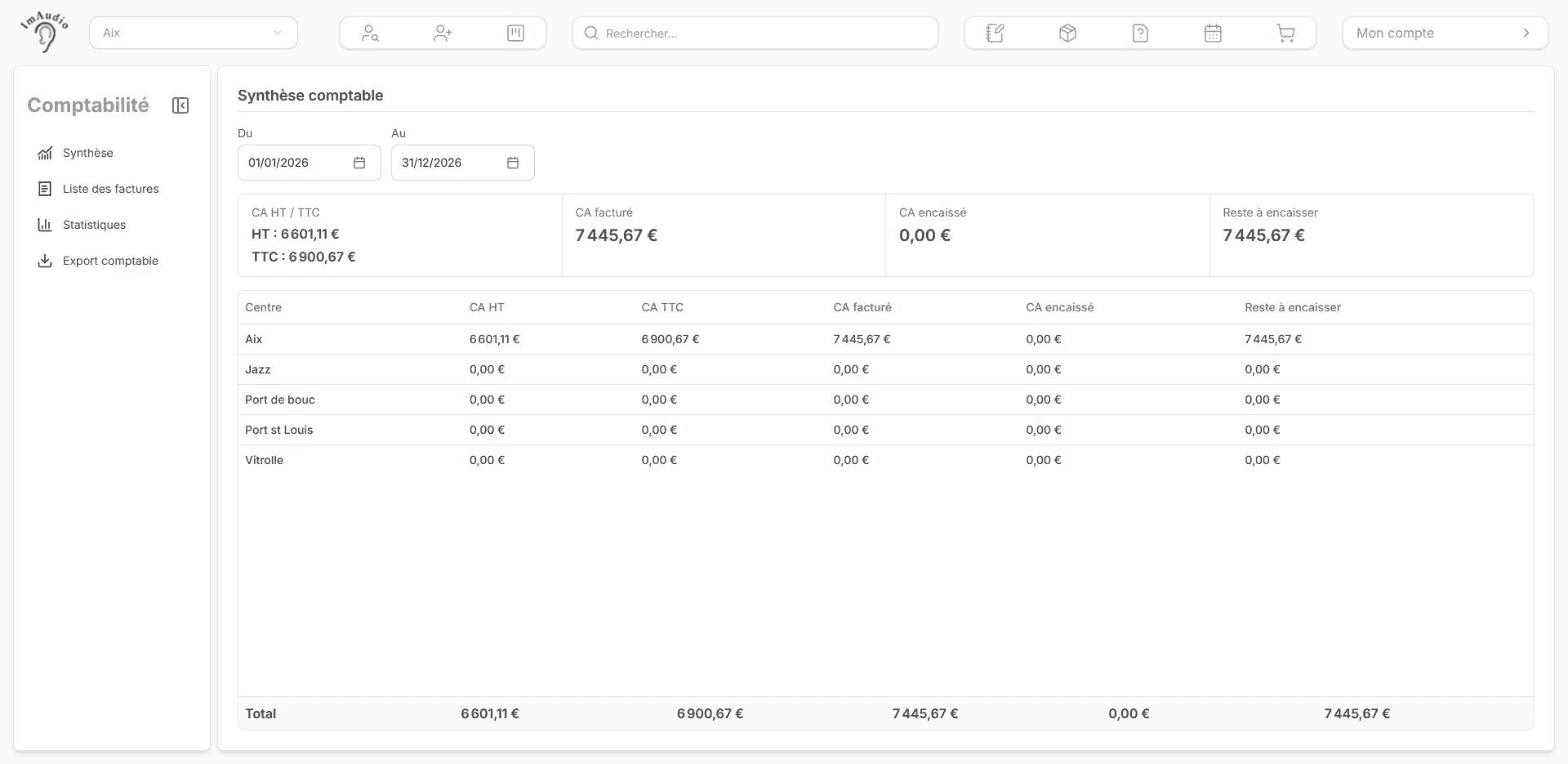Click the Total row label

point(261,713)
